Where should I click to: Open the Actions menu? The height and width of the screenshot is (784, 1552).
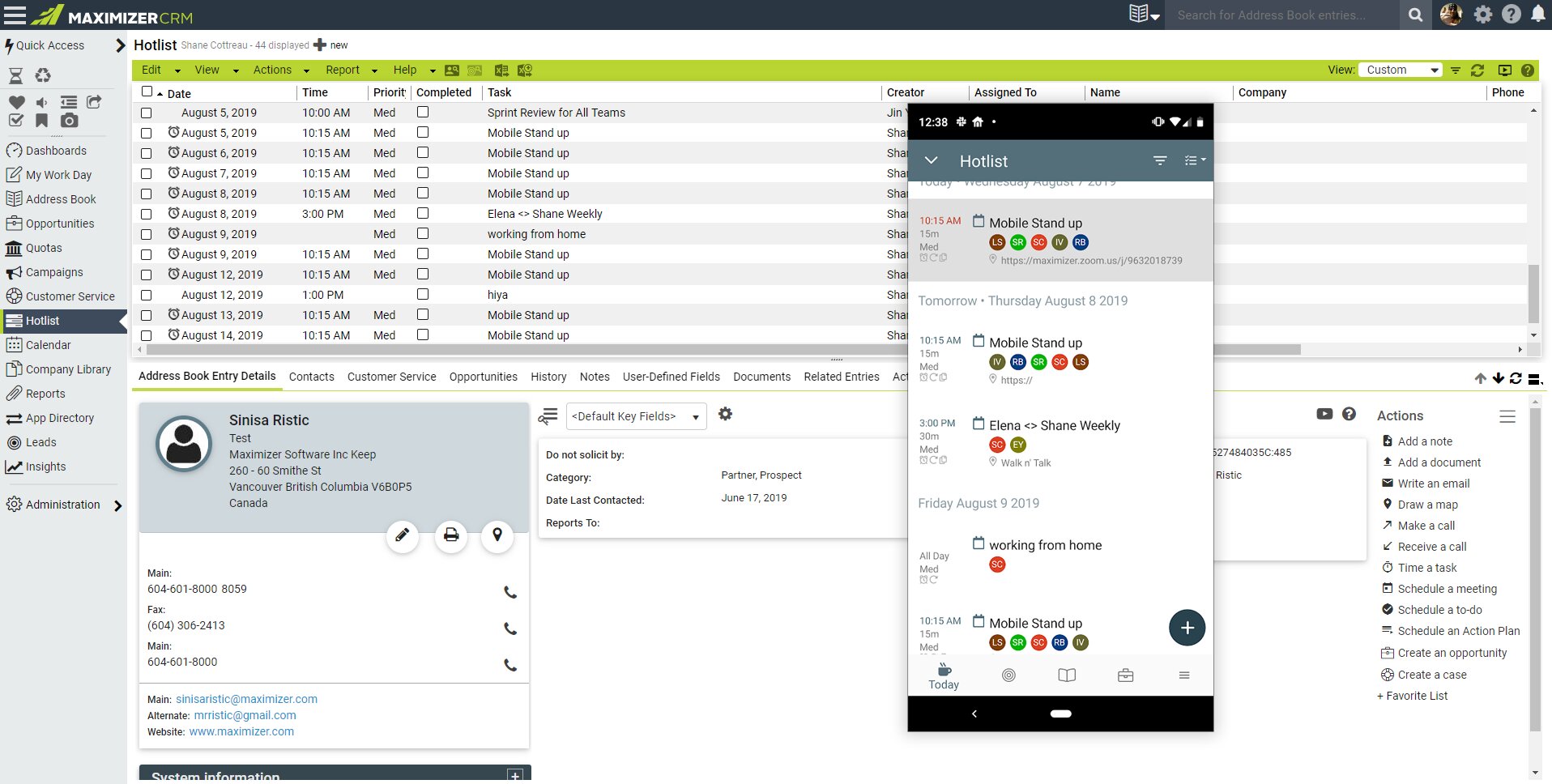click(272, 70)
